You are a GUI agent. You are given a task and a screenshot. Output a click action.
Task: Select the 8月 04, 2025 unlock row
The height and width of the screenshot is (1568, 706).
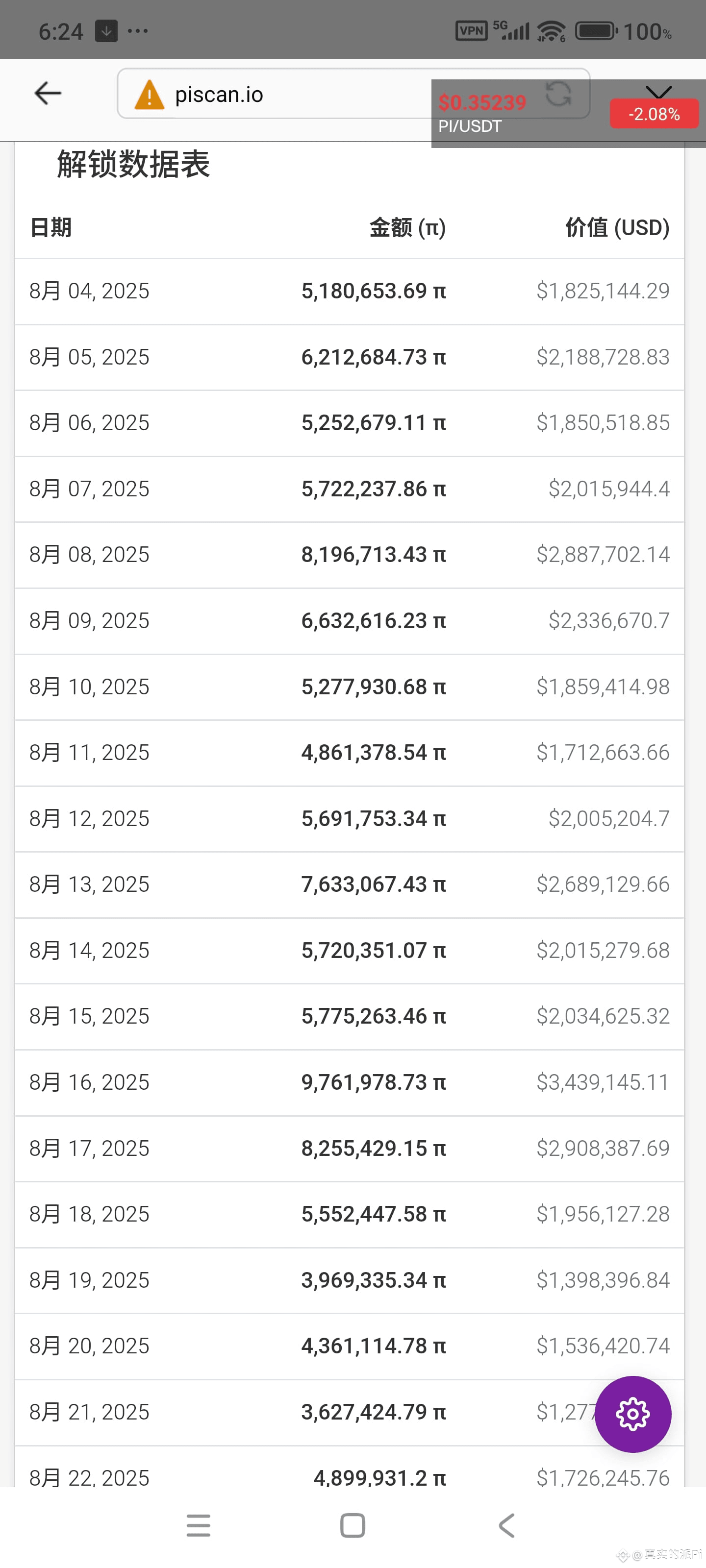pyautogui.click(x=350, y=291)
